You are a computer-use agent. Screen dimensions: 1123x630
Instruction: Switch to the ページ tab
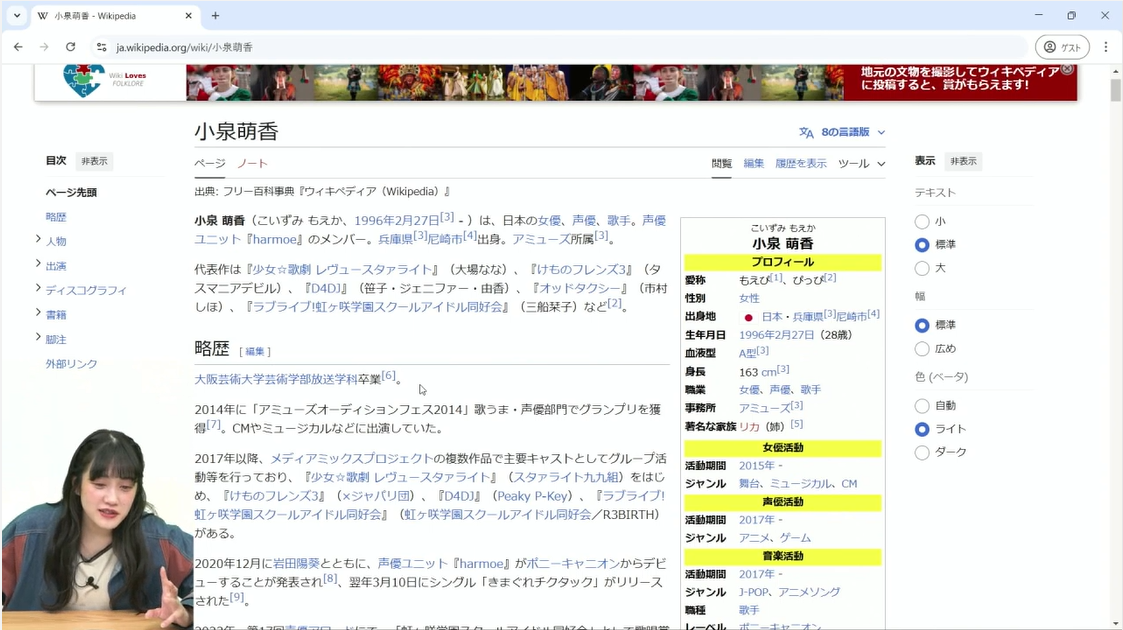[x=210, y=164]
